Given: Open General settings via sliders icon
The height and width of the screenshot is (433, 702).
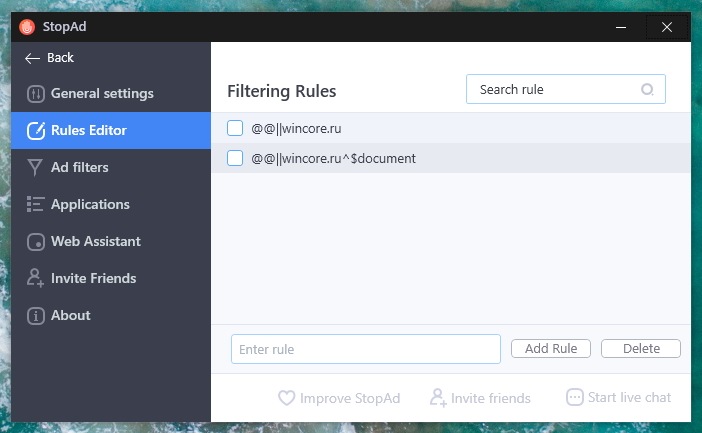Looking at the screenshot, I should point(35,94).
